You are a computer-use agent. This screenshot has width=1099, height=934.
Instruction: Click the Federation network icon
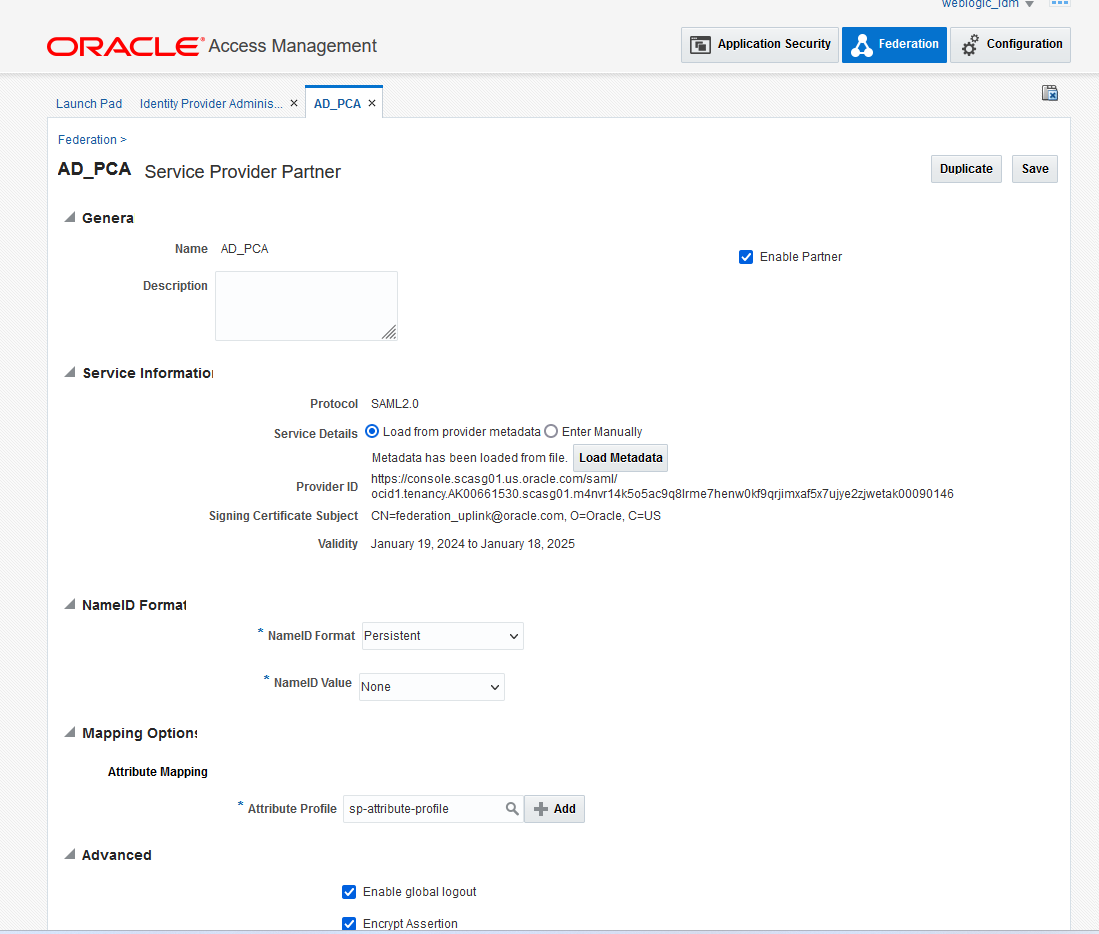[861, 46]
